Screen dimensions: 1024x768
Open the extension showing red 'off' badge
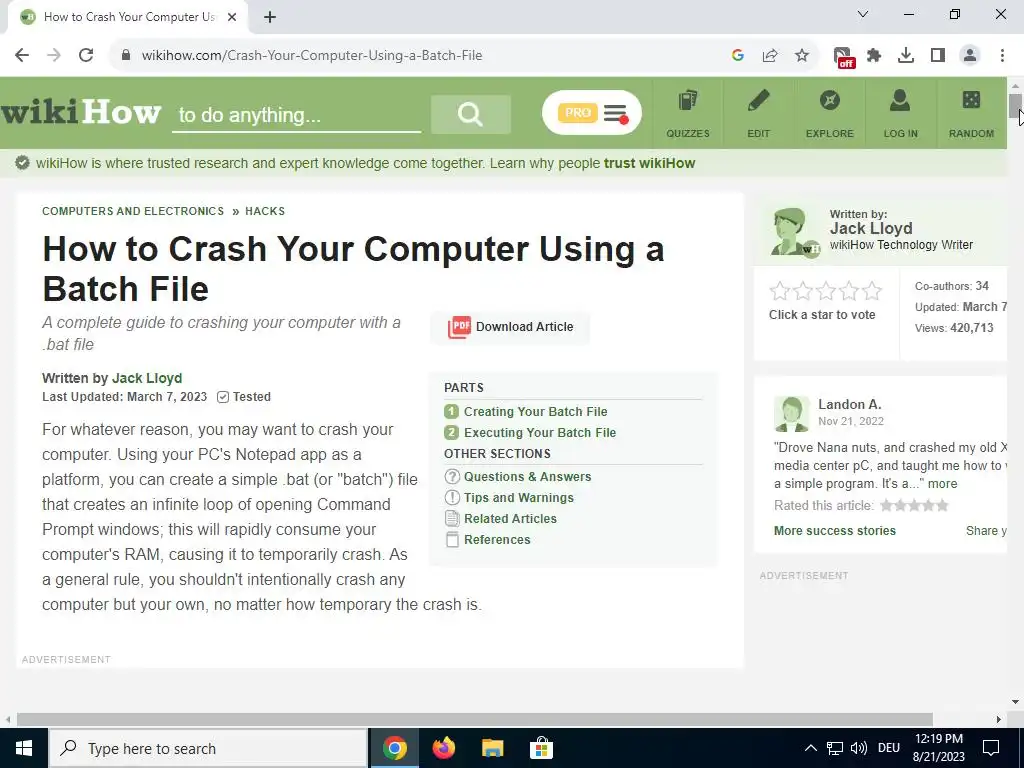point(844,57)
